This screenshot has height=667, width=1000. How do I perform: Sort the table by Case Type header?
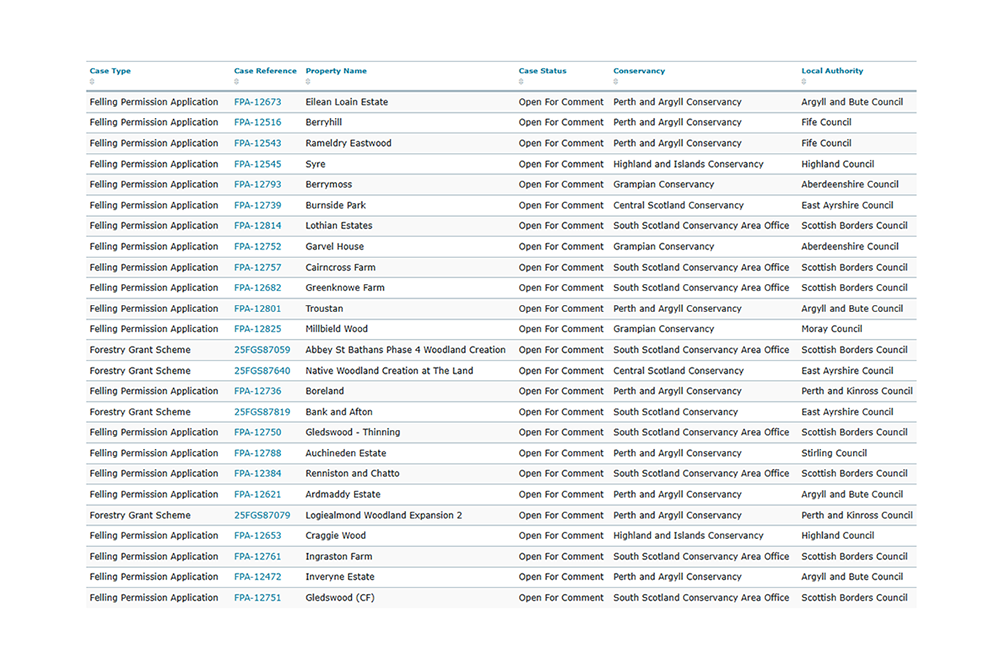110,70
